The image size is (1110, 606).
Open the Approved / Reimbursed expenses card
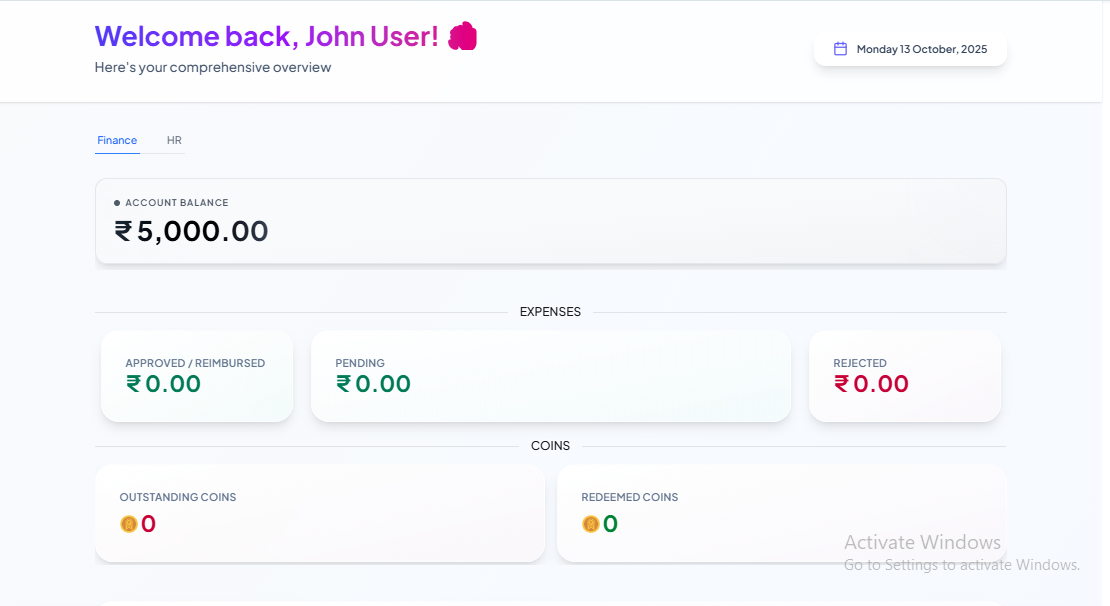click(197, 376)
